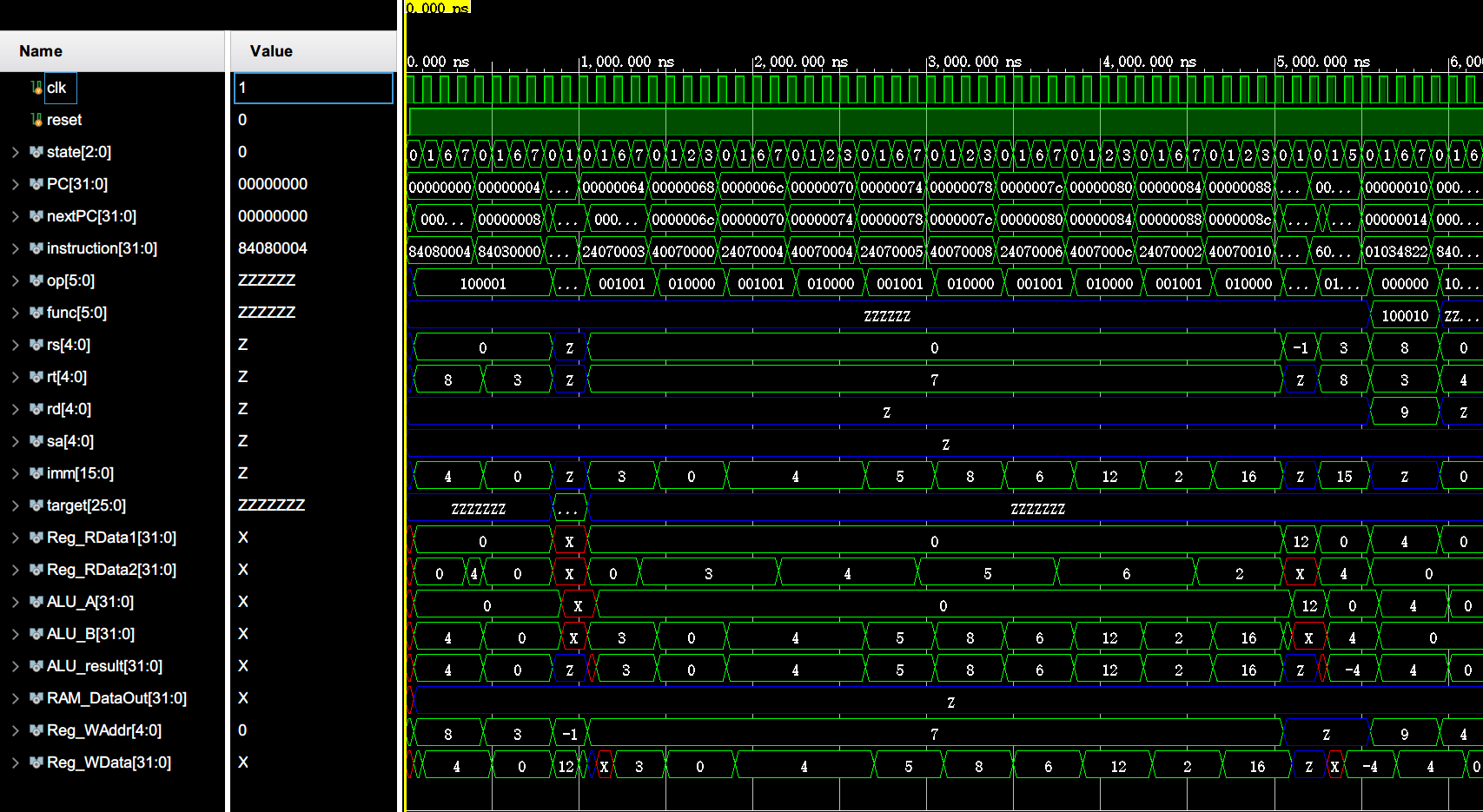Image resolution: width=1483 pixels, height=812 pixels.
Task: Click instruction waveform segment 01034822
Action: pyautogui.click(x=1396, y=252)
